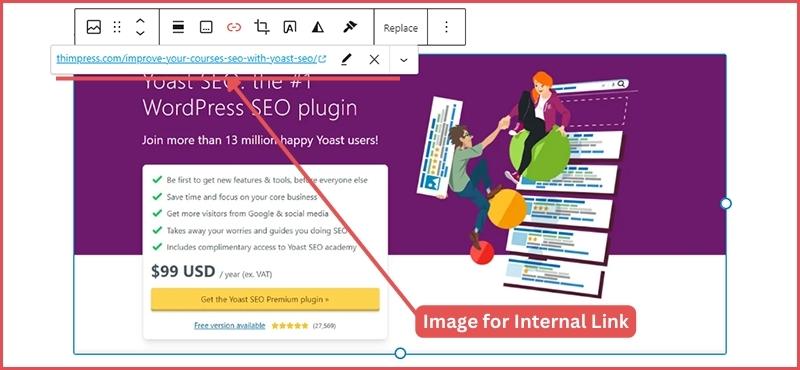Click the Free version available link
The image size is (800, 370).
tap(230, 325)
